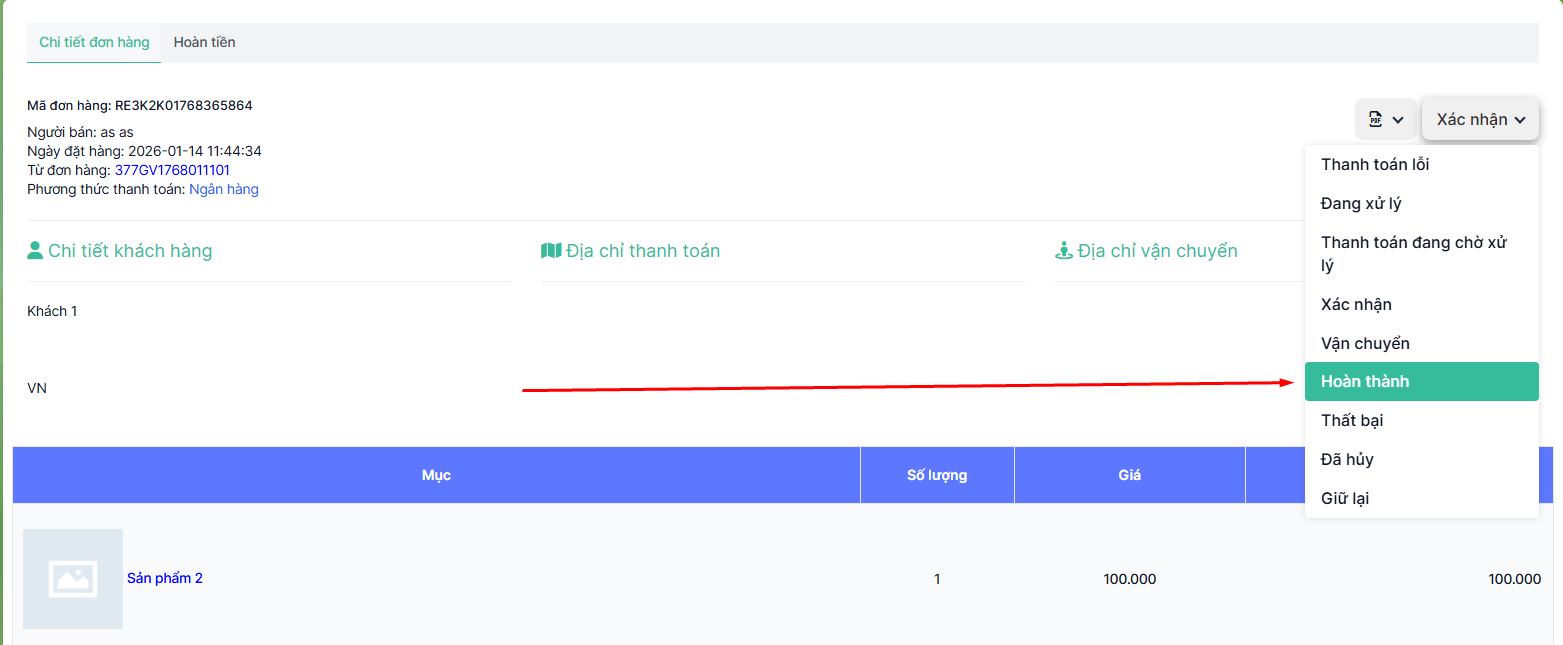Select Đã hủy from the status list
This screenshot has width=1563, height=645.
[x=1347, y=460]
